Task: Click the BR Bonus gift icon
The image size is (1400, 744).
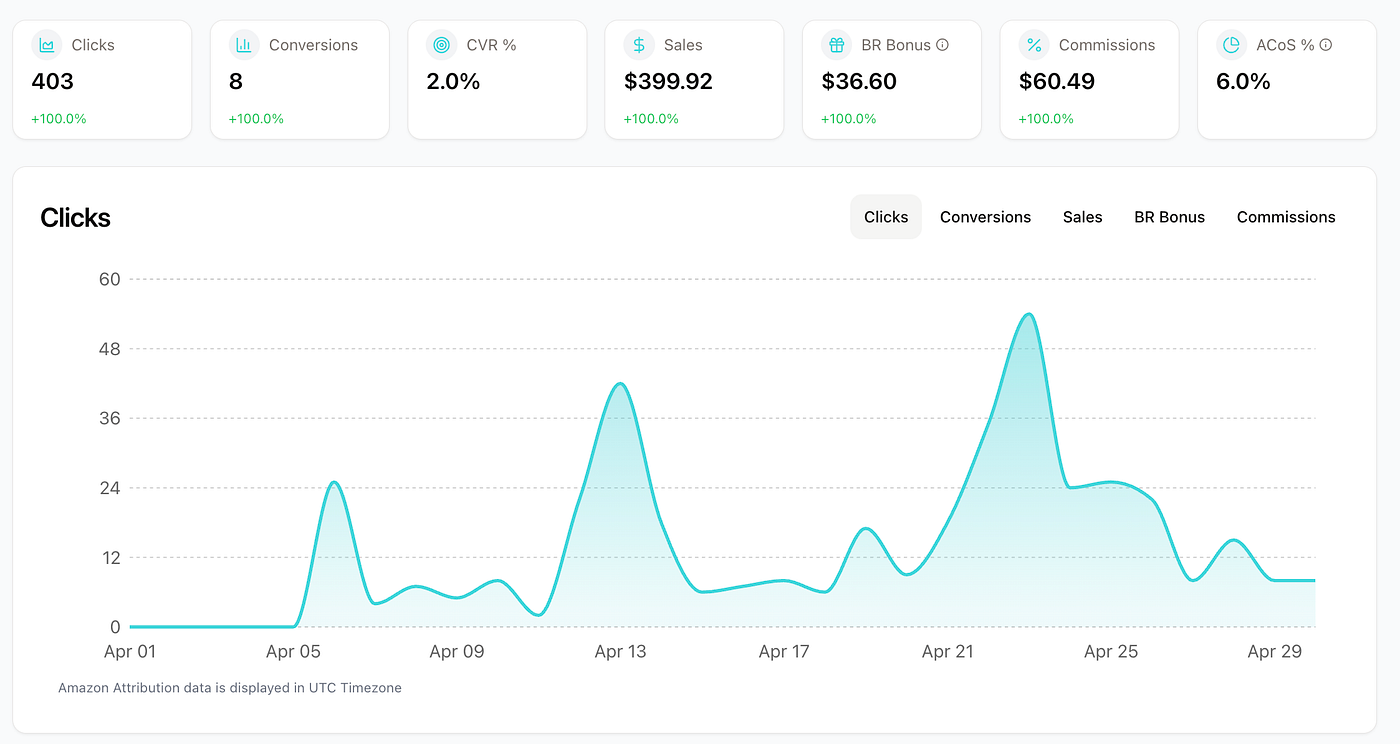Action: click(x=837, y=45)
